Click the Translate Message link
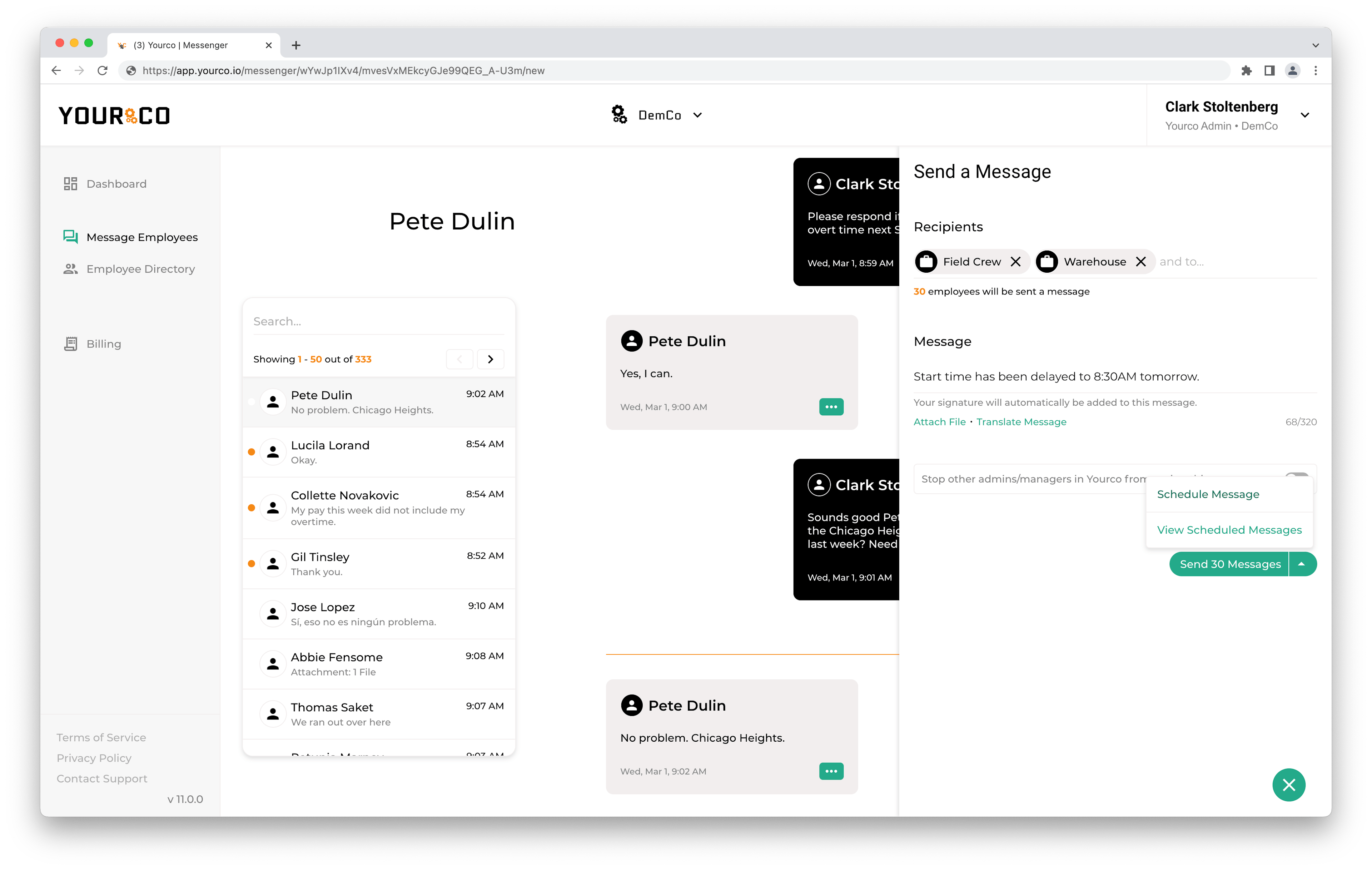This screenshot has width=1372, height=870. click(1021, 421)
